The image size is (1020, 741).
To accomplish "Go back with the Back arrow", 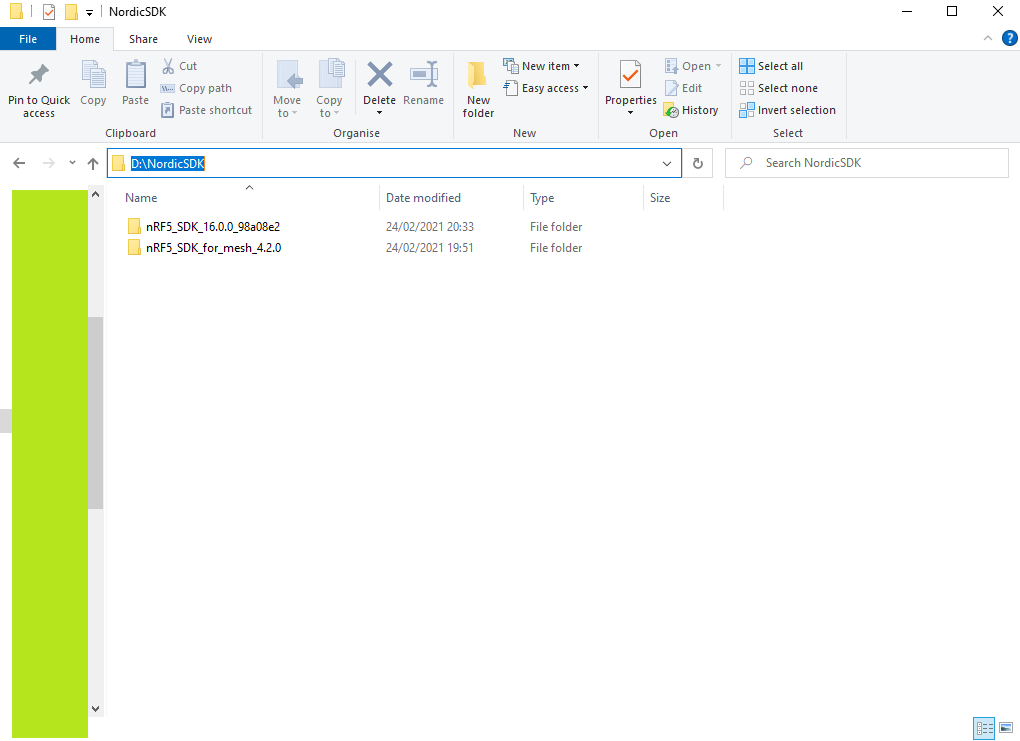I will (20, 163).
